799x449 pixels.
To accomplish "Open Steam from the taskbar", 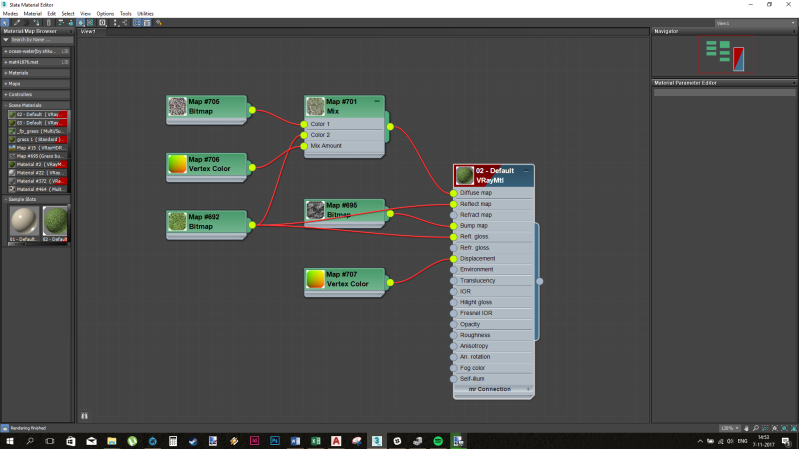I will click(x=192, y=440).
